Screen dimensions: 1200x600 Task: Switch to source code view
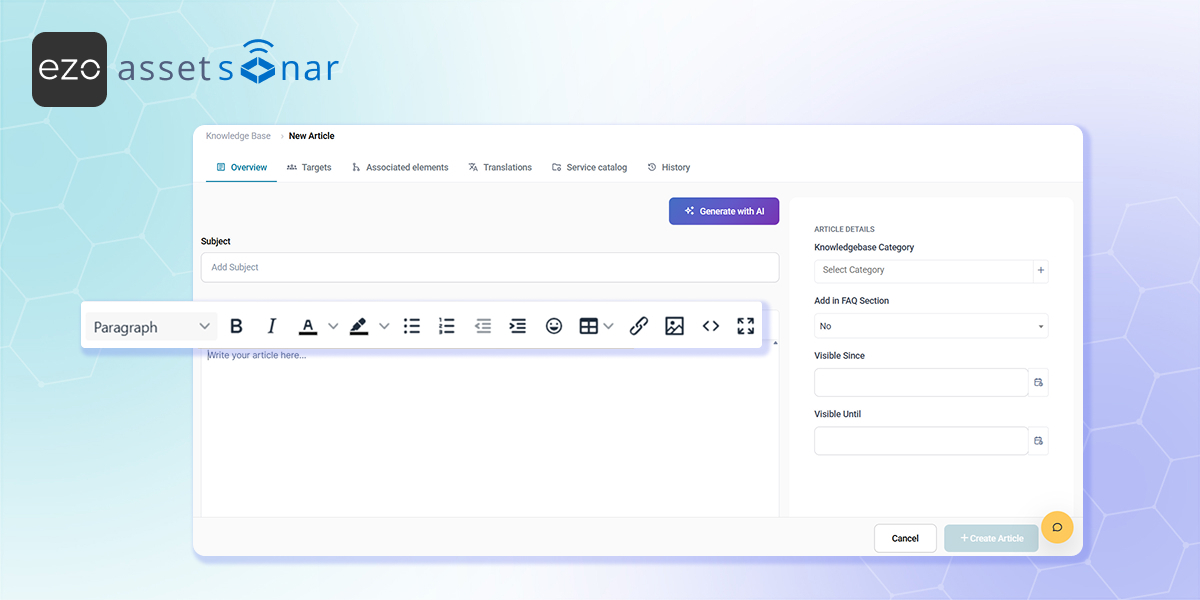pyautogui.click(x=710, y=326)
